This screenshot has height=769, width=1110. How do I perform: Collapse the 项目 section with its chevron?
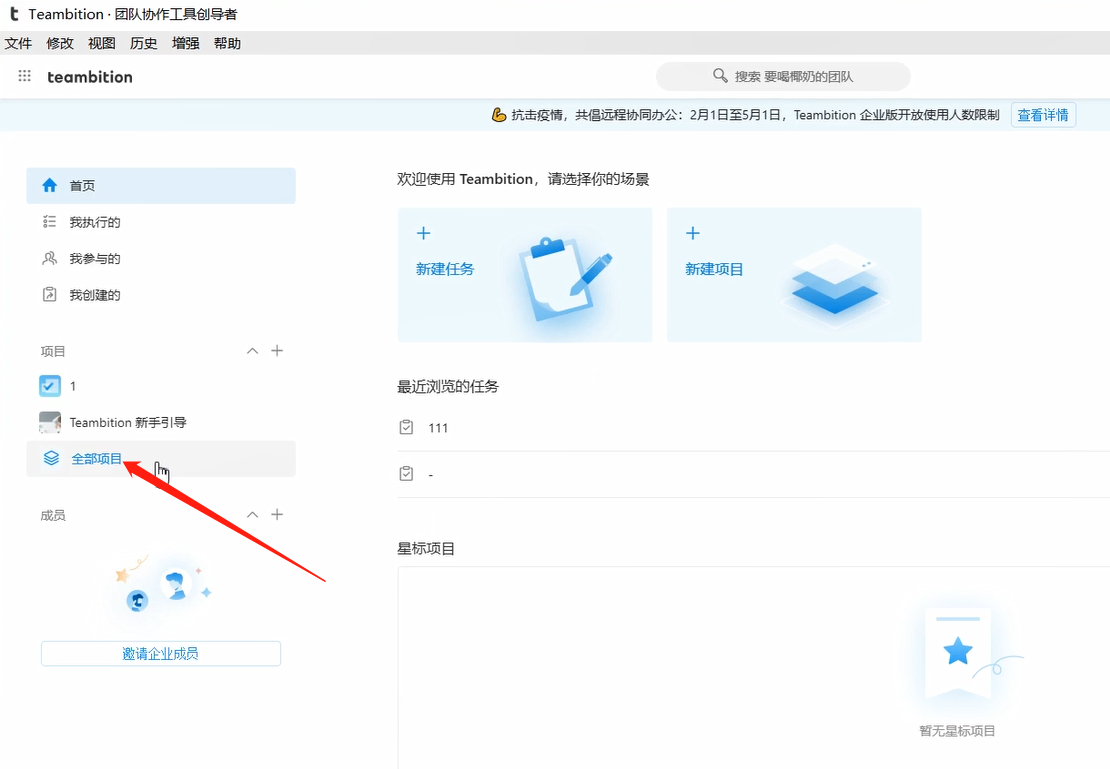pyautogui.click(x=252, y=350)
